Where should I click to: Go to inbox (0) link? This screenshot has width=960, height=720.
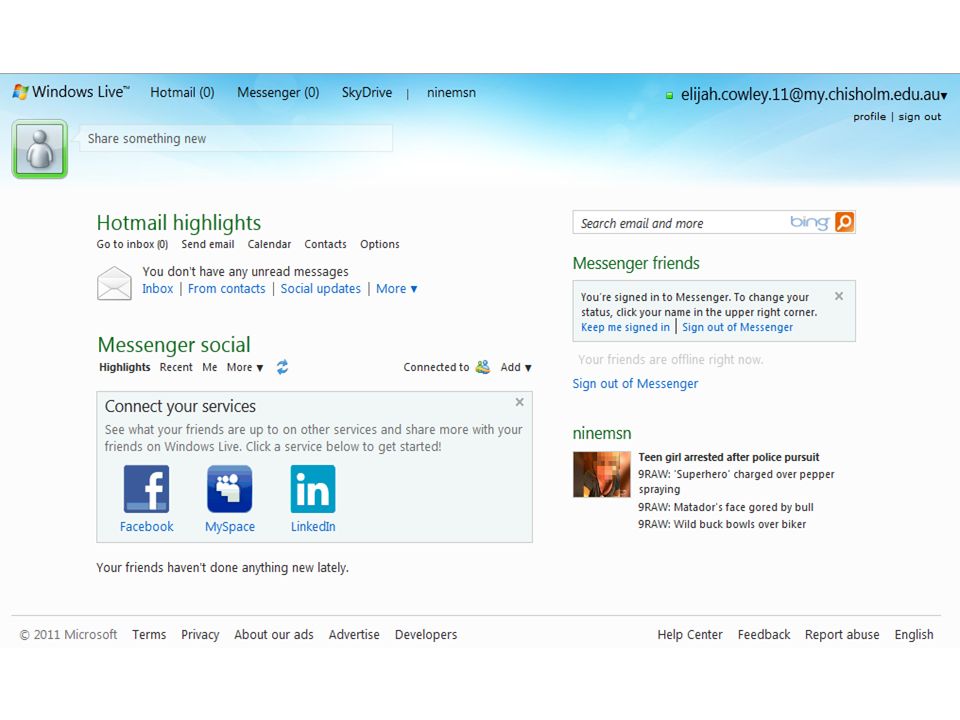coord(132,244)
